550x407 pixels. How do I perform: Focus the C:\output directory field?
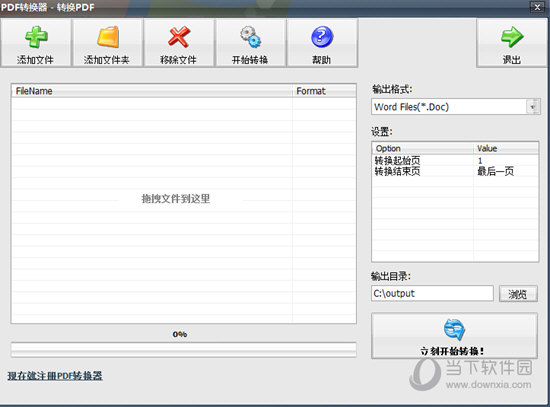[x=432, y=293]
